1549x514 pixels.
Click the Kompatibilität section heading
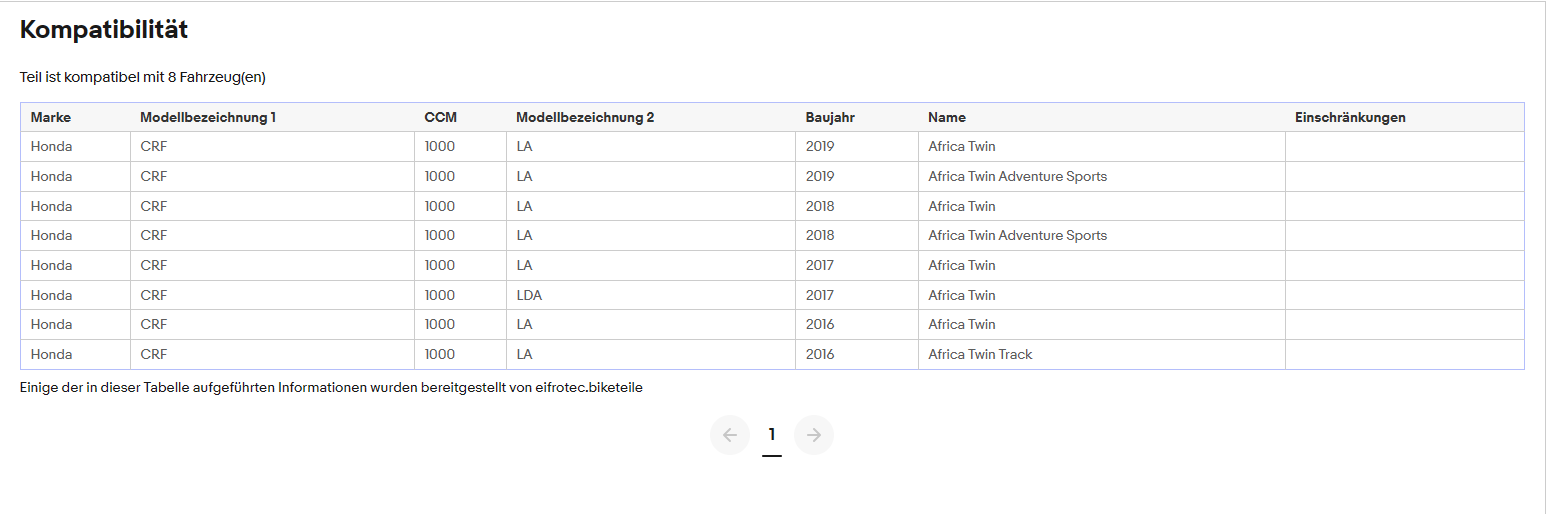[x=104, y=30]
